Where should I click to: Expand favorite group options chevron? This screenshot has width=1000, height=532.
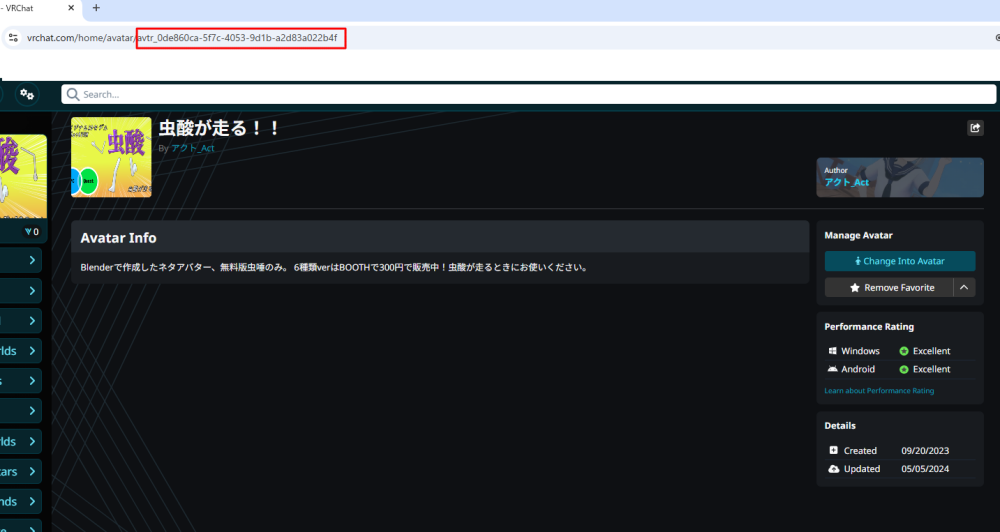point(964,288)
